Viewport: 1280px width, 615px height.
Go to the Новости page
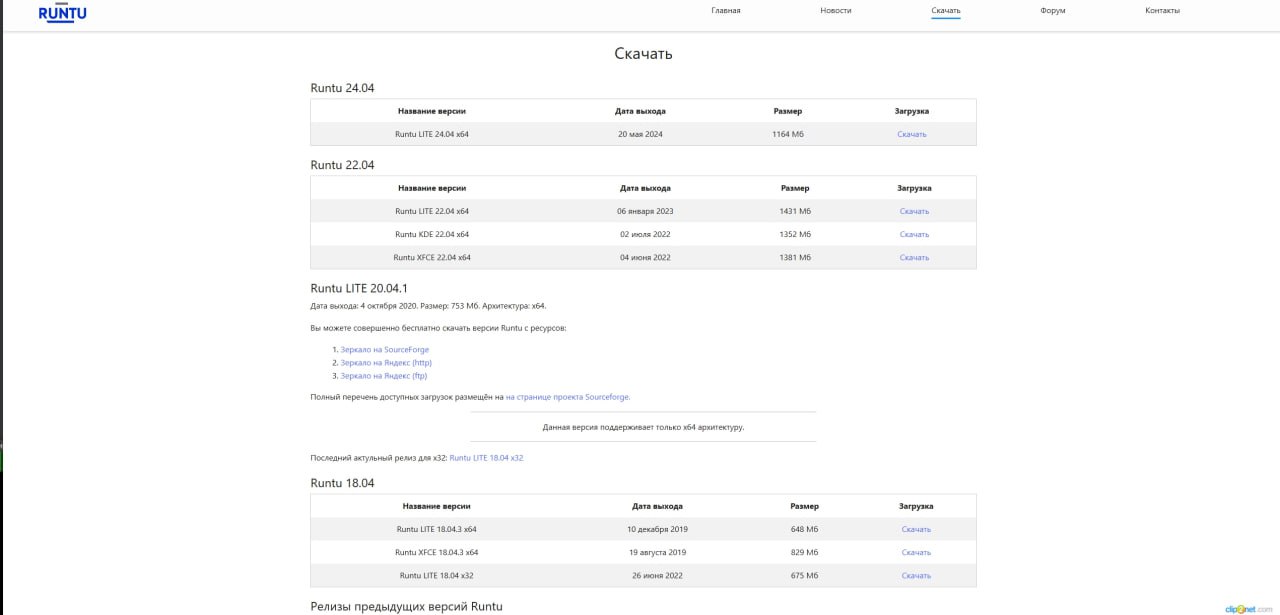(x=835, y=11)
